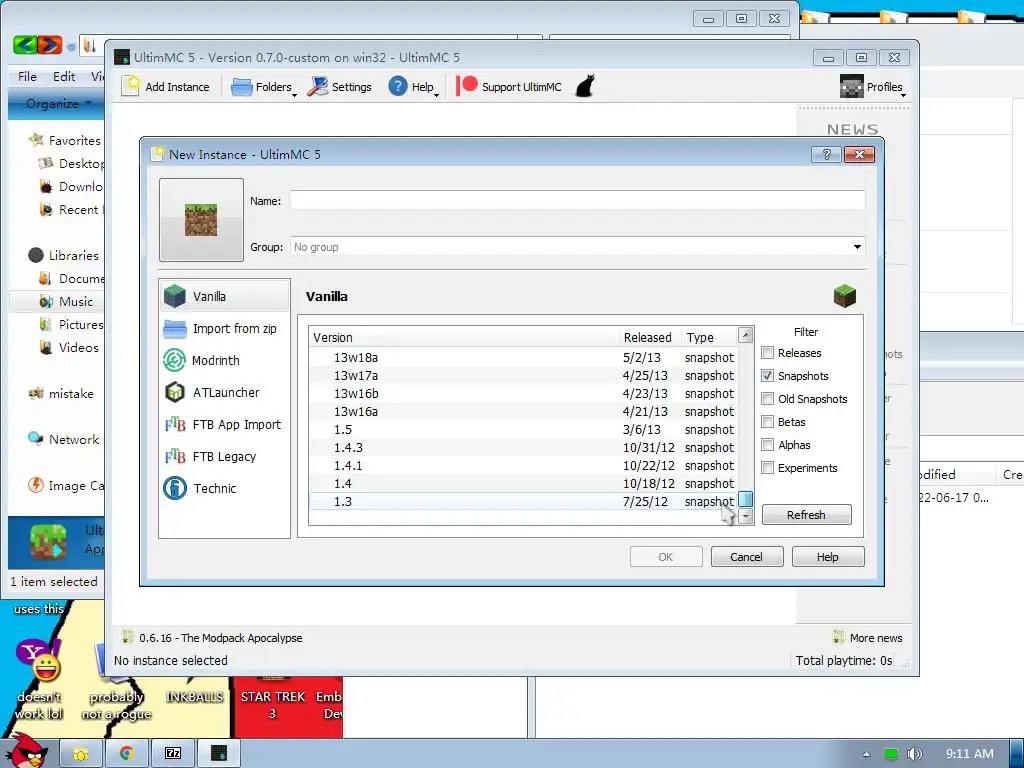Select version 13w17a row
Viewport: 1024px width, 768px height.
pos(523,376)
